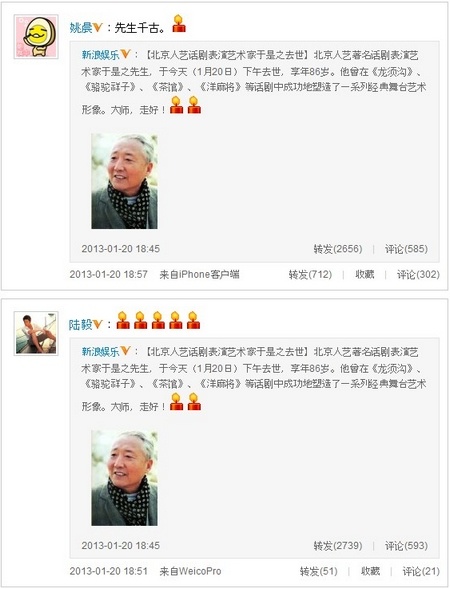Click verified badge next to 陆毅
Viewport: 450px width, 589px height.
tap(98, 324)
